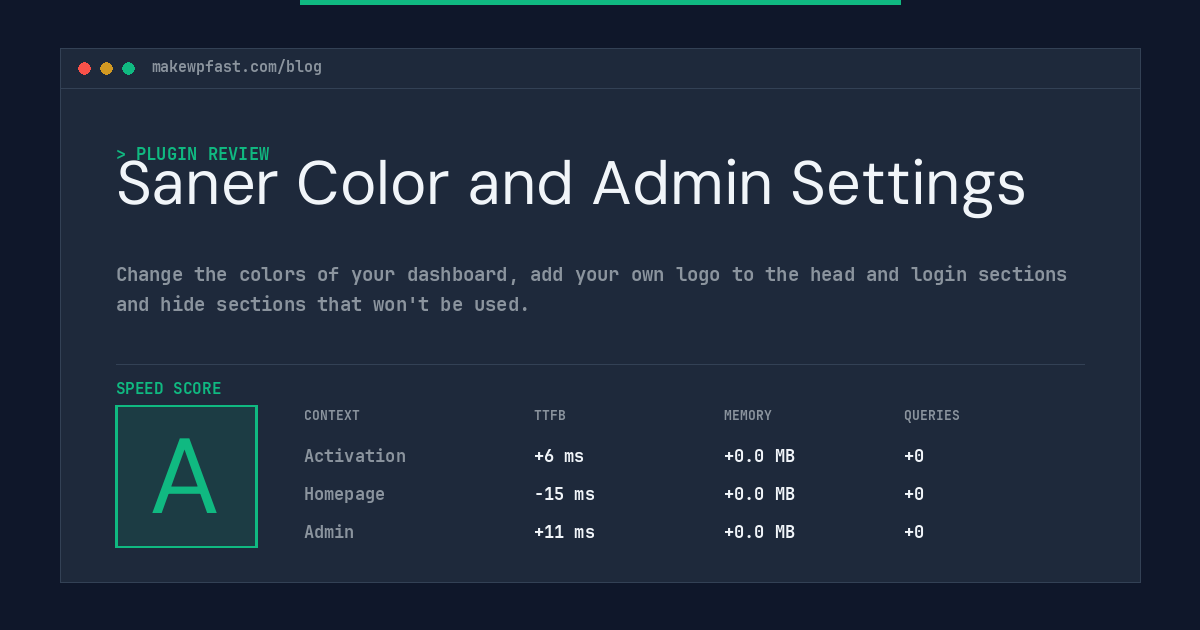Click the MEMORY column header

click(x=748, y=415)
